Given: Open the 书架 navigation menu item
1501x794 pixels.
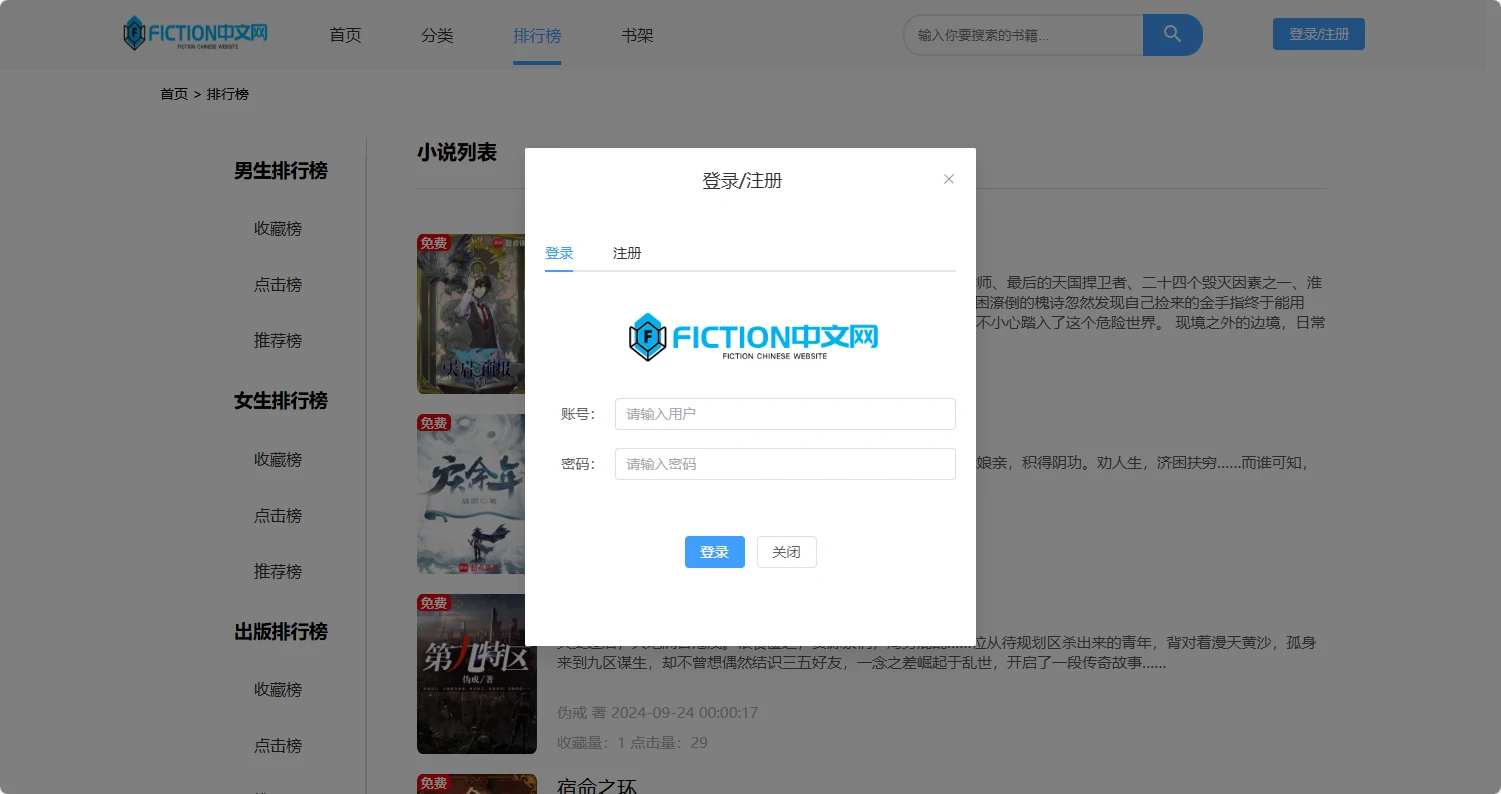Looking at the screenshot, I should [x=637, y=36].
